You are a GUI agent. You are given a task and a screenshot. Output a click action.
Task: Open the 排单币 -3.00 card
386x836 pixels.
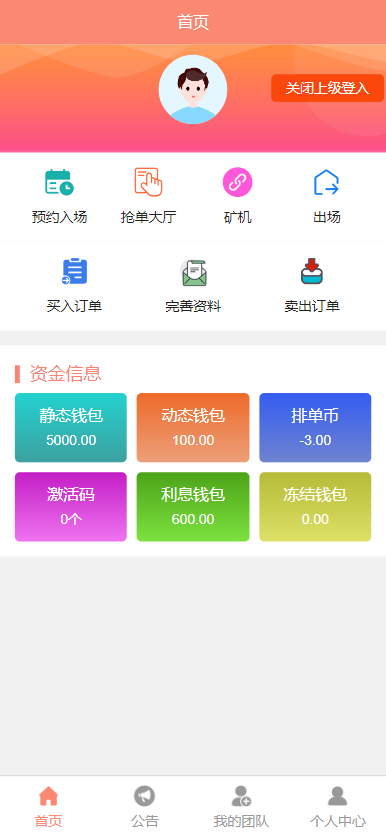315,428
